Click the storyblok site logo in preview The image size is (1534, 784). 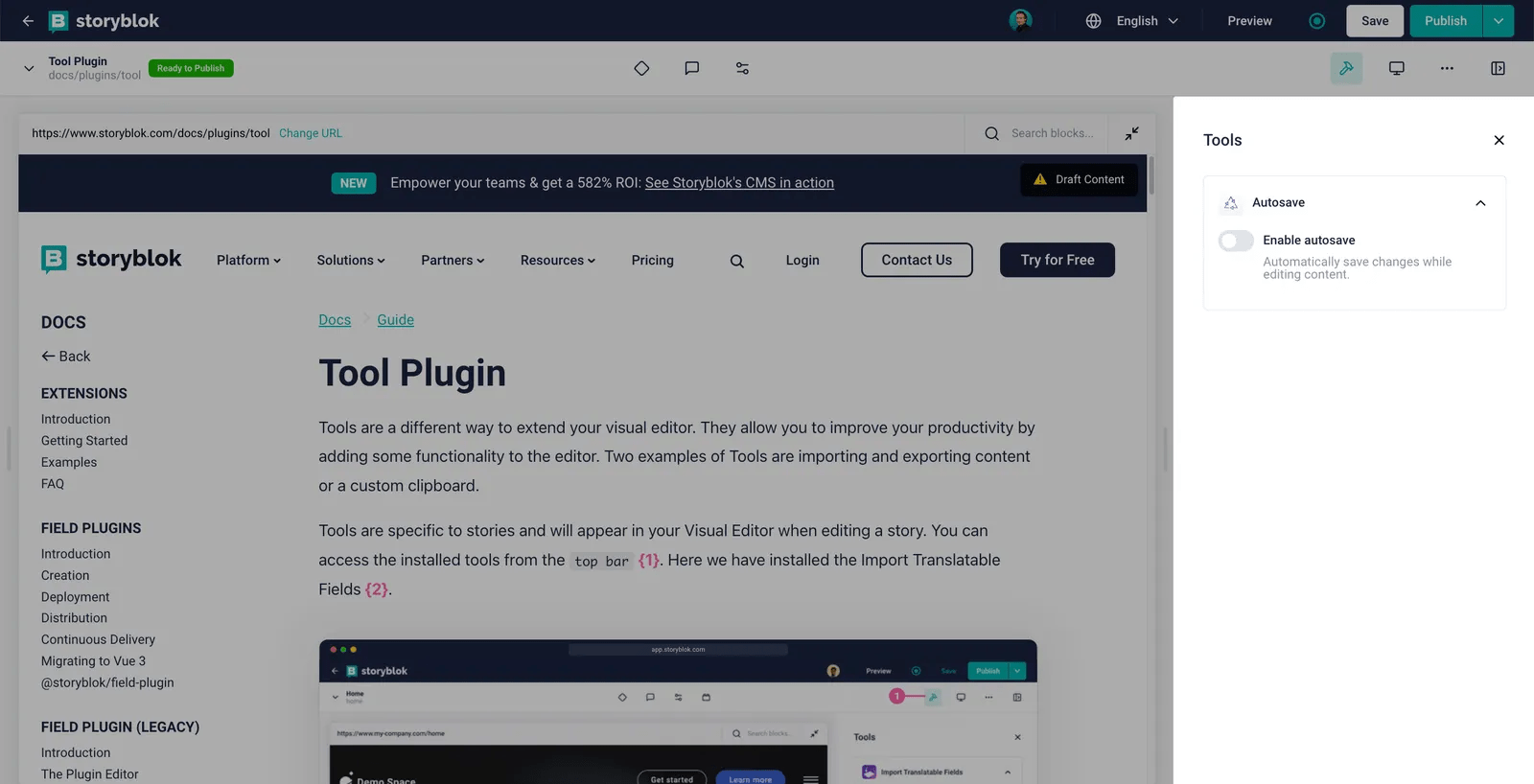pos(111,259)
